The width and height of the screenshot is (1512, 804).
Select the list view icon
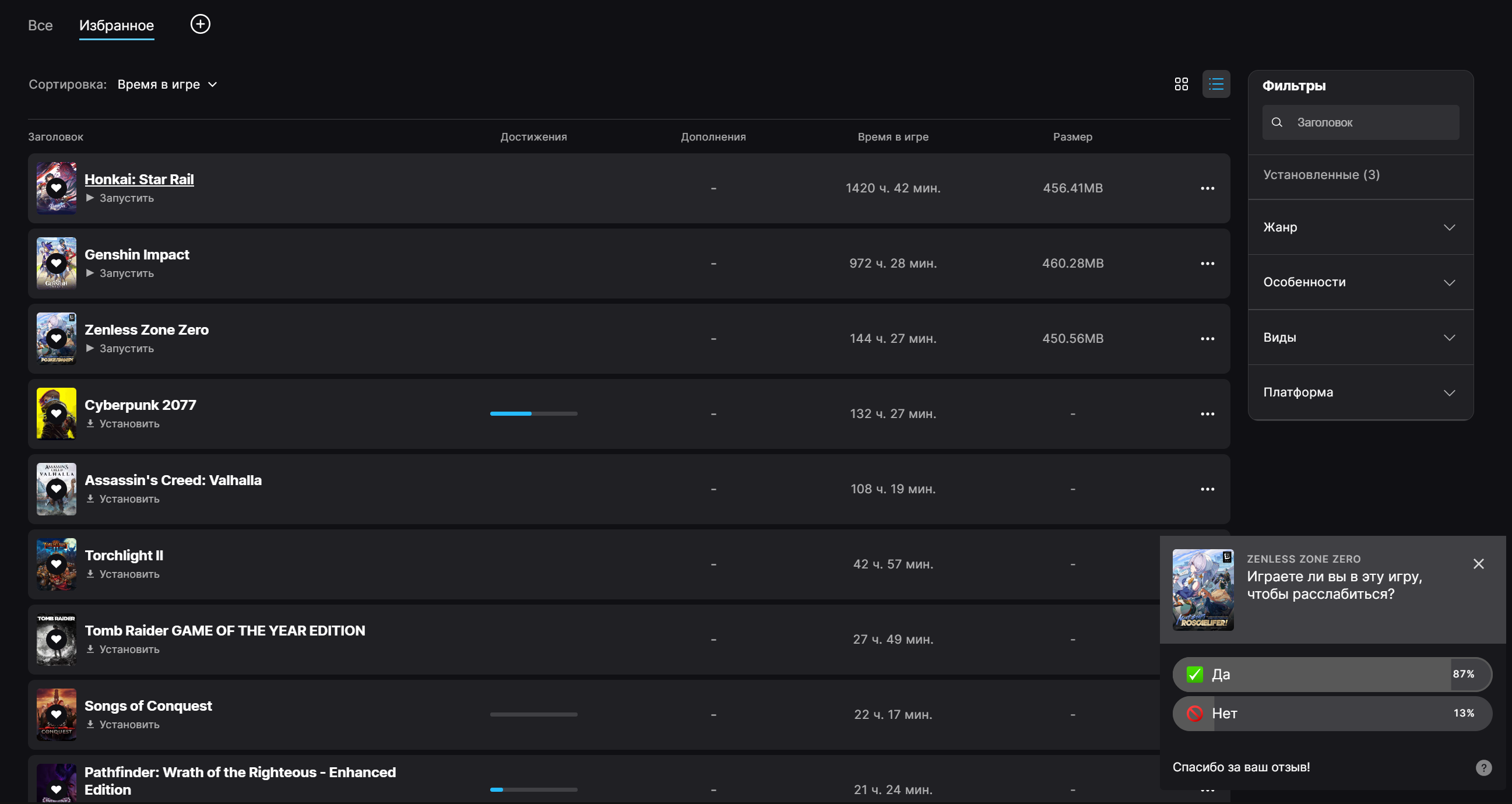[1215, 84]
